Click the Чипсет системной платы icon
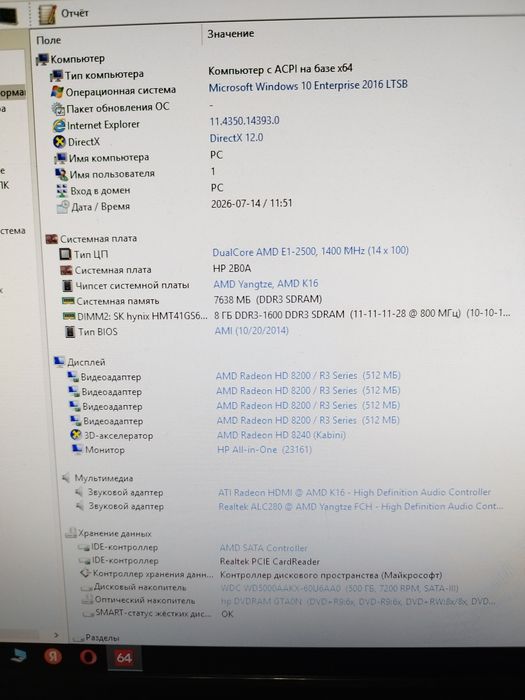The image size is (525, 700). point(67,285)
